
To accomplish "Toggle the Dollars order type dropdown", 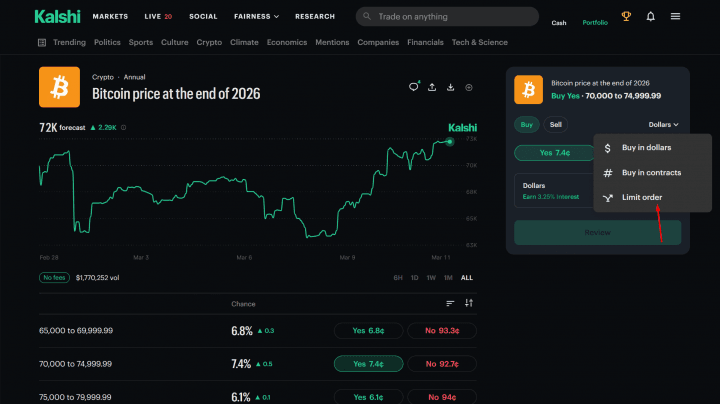I will pos(663,124).
